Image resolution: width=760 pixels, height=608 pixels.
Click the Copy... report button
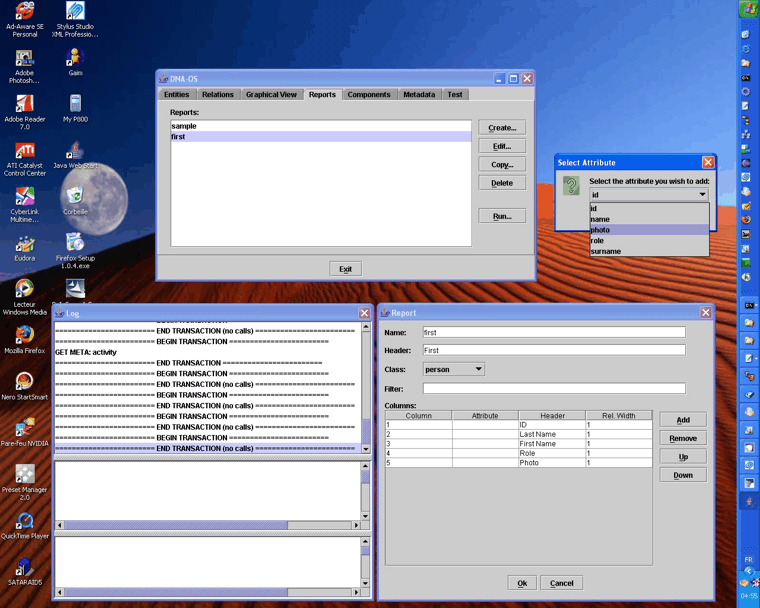502,165
